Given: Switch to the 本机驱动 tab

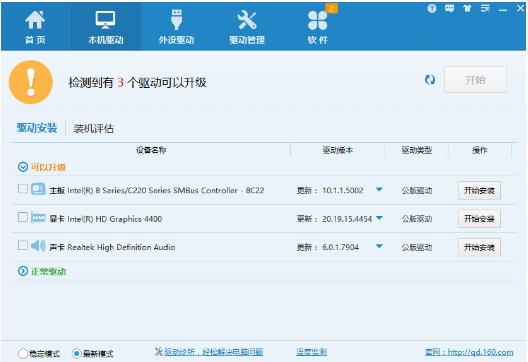Looking at the screenshot, I should [105, 27].
